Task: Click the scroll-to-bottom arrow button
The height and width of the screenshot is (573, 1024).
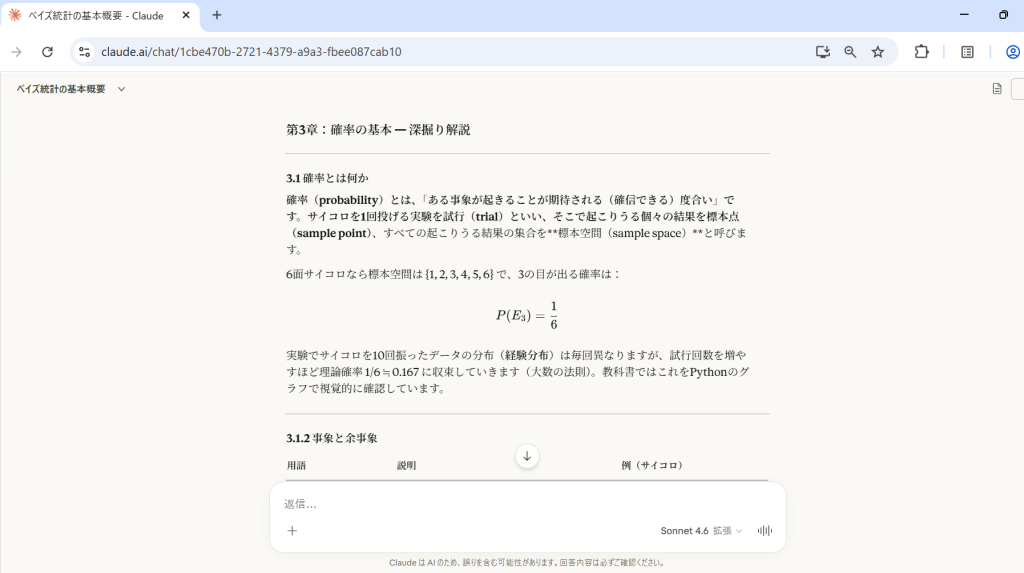Action: (x=527, y=456)
